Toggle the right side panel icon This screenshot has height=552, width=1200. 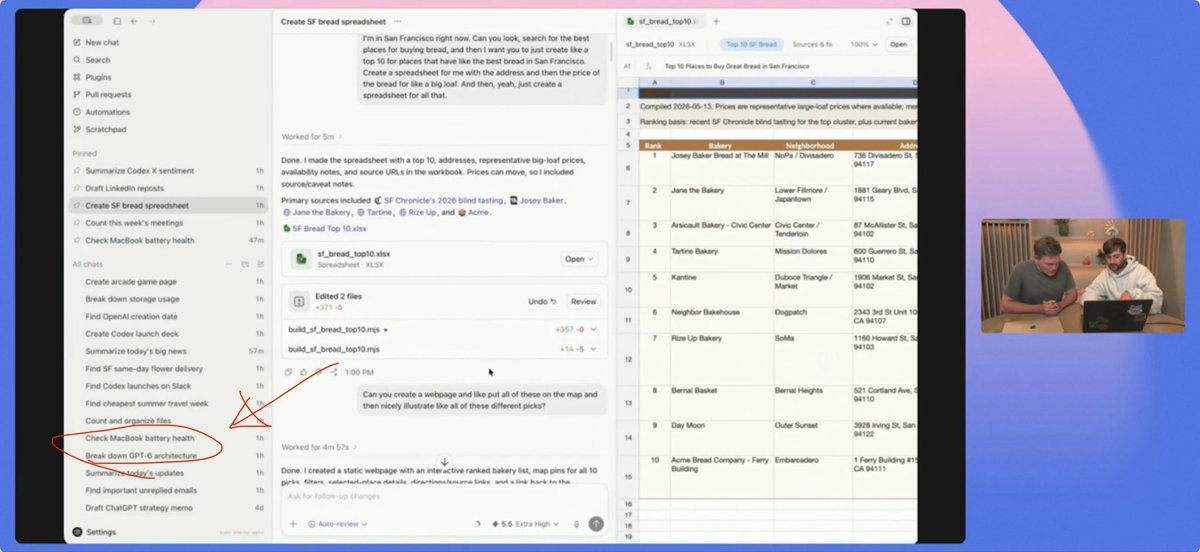tap(906, 21)
